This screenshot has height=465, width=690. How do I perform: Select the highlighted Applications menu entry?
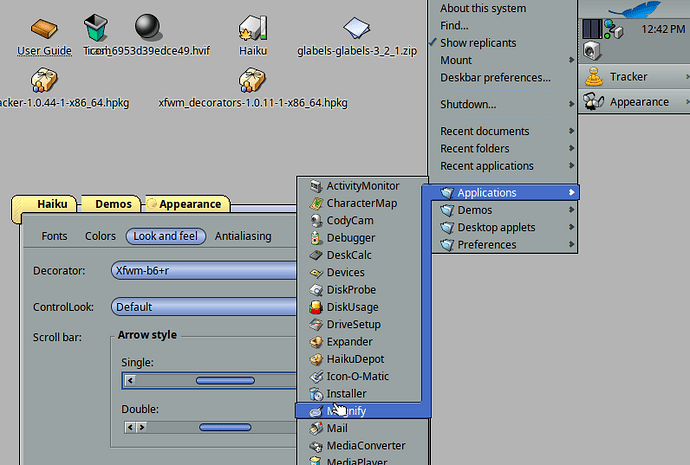click(x=504, y=193)
